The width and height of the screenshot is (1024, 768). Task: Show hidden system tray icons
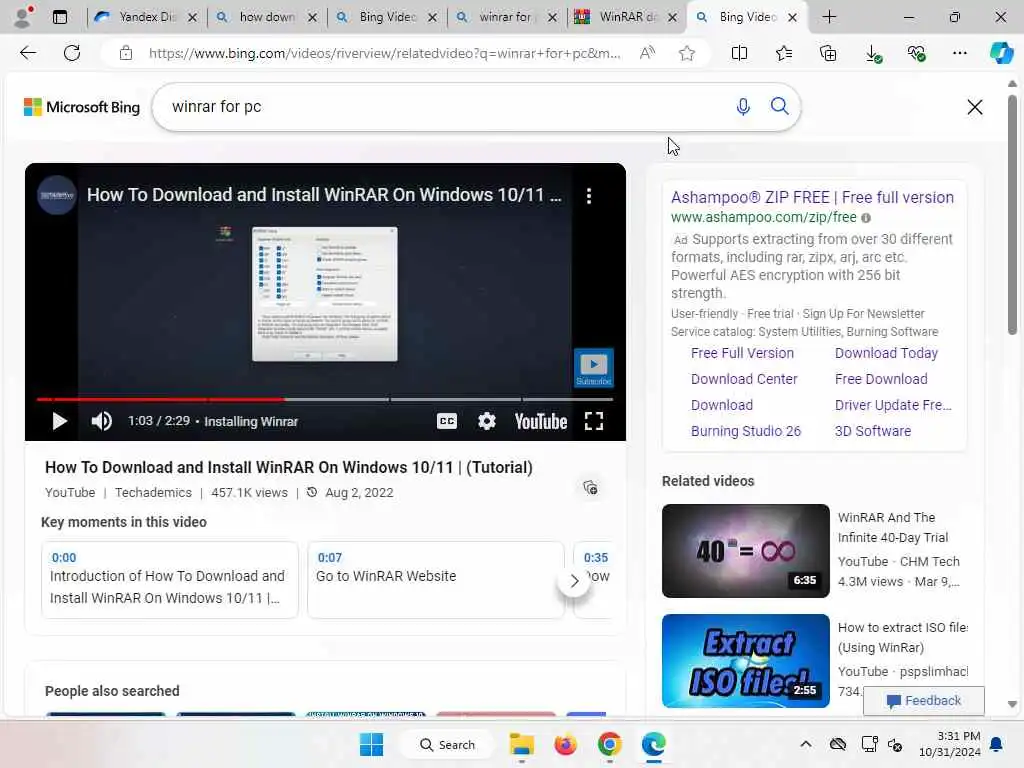coord(806,744)
